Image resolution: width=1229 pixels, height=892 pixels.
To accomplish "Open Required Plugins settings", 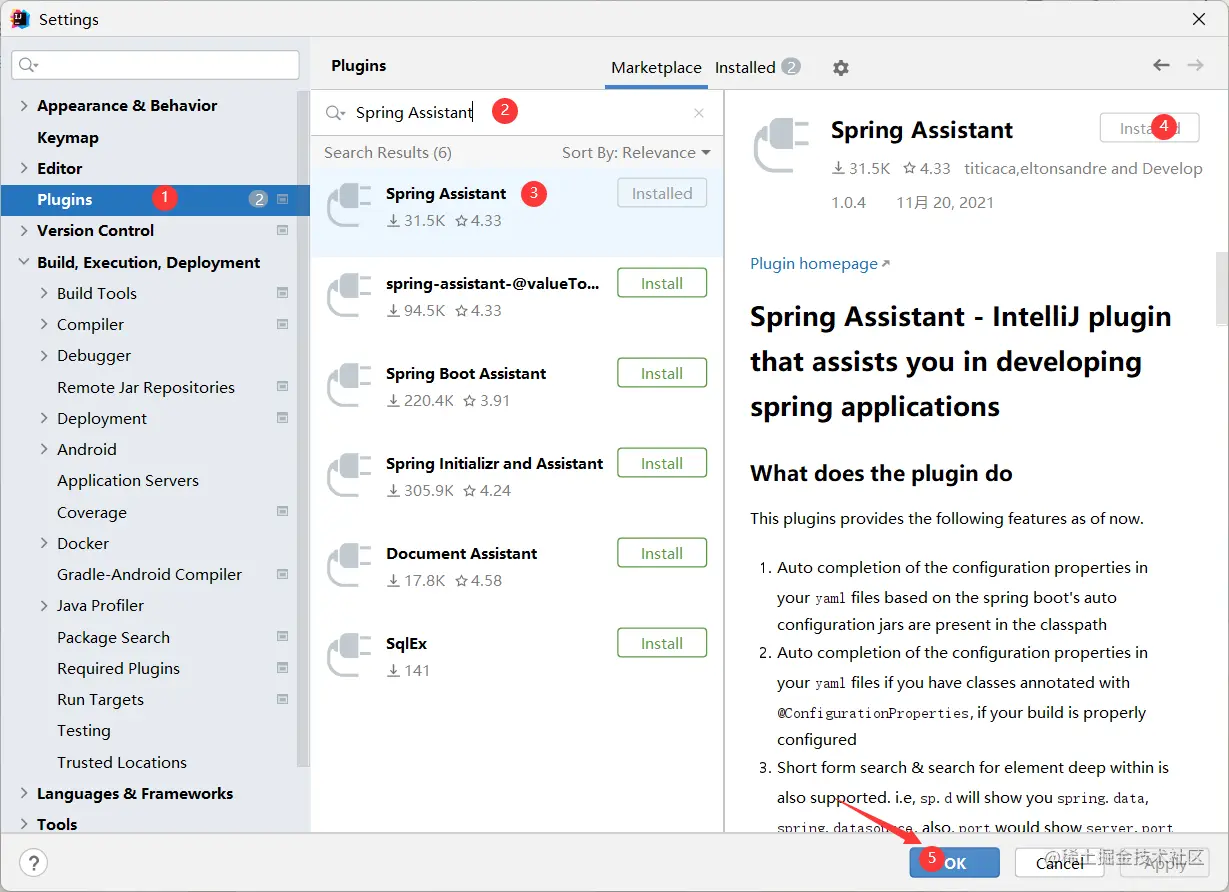I will coord(119,668).
